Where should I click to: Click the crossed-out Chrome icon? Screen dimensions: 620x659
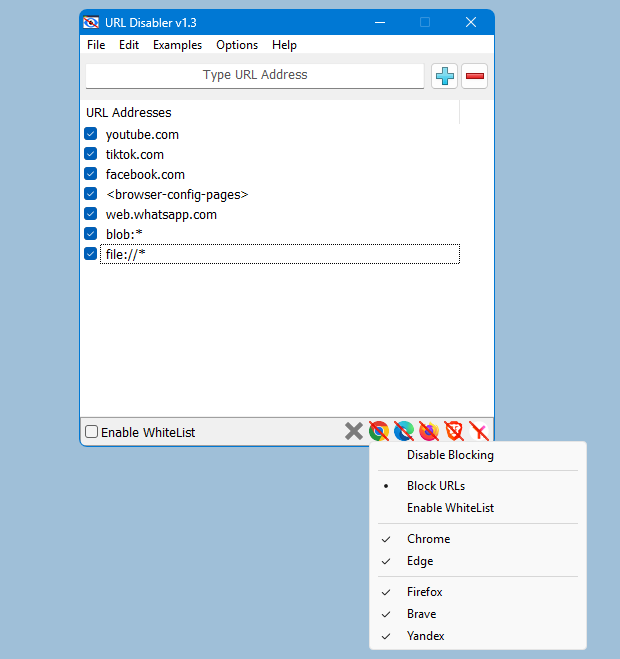(379, 431)
